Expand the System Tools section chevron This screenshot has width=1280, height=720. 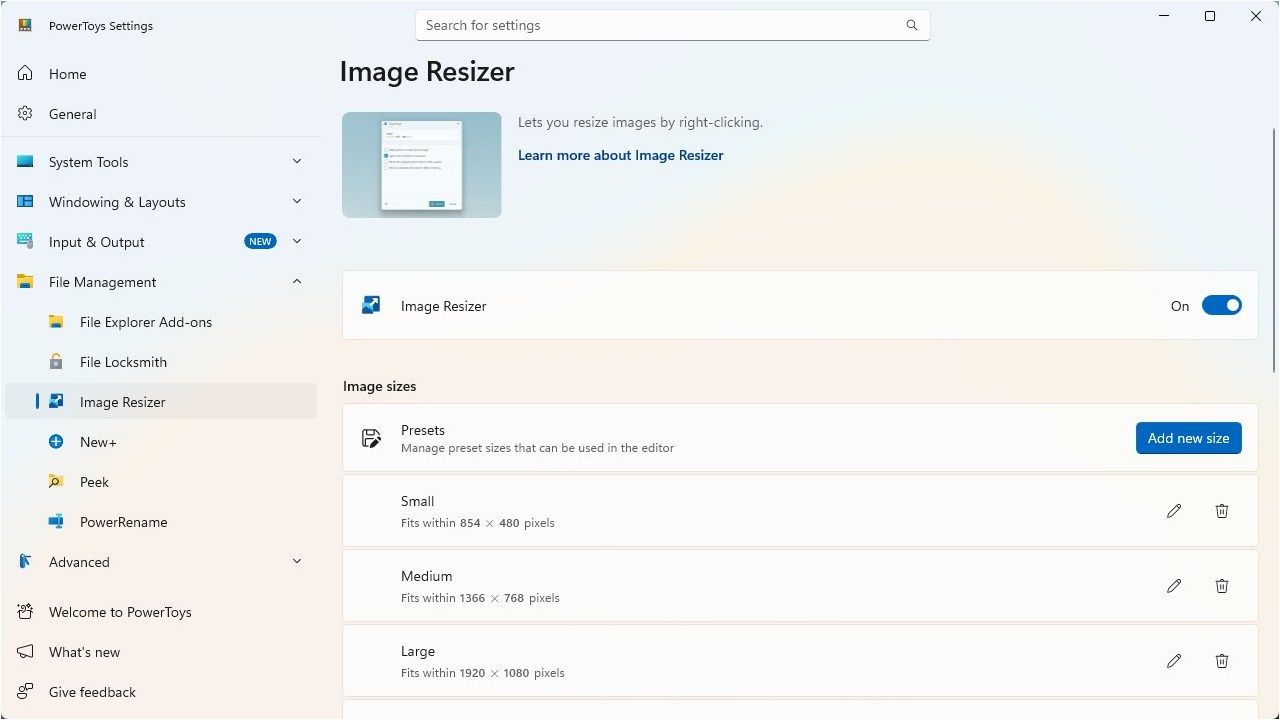point(297,161)
